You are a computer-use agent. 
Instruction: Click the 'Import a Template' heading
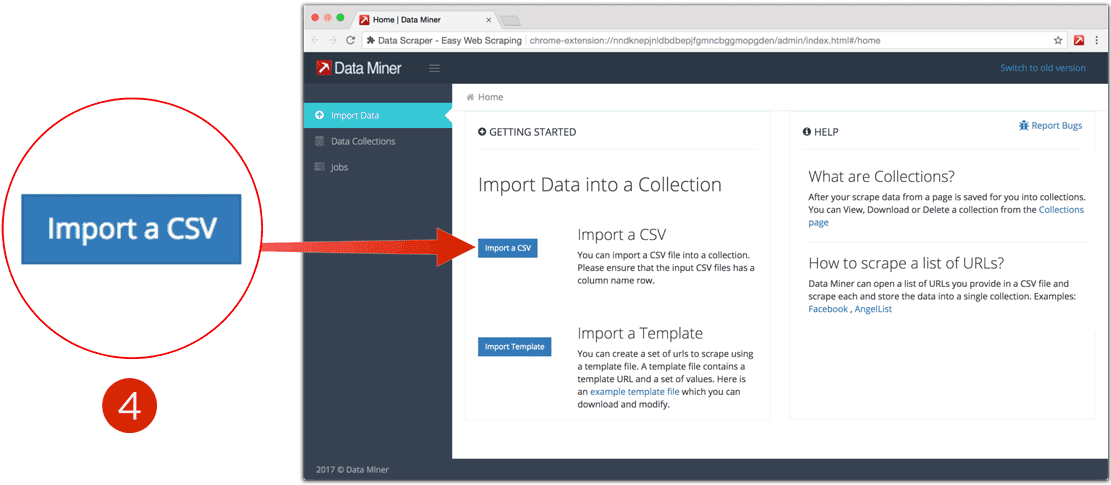(x=640, y=333)
